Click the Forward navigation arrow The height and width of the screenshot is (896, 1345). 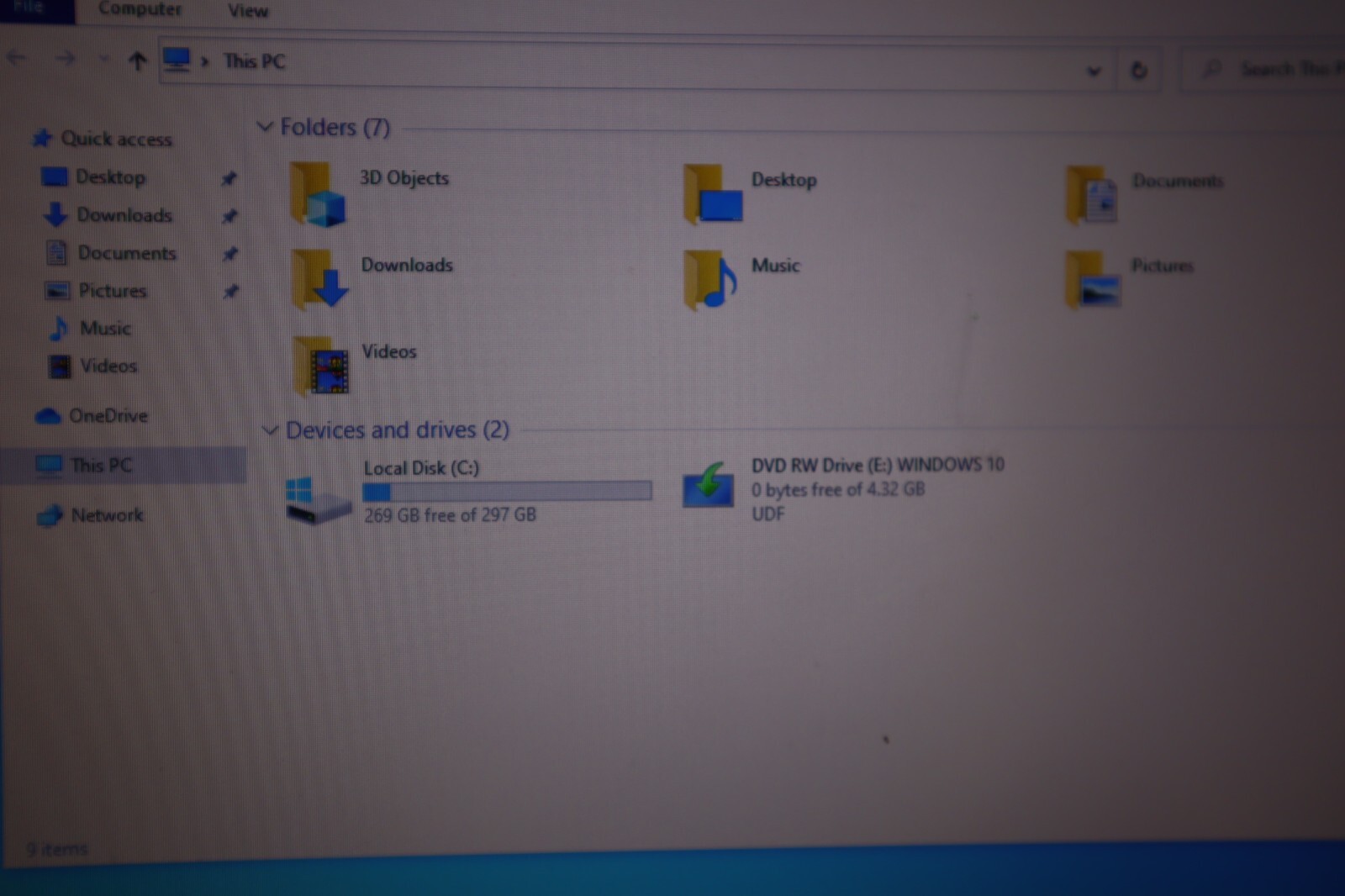click(x=65, y=59)
